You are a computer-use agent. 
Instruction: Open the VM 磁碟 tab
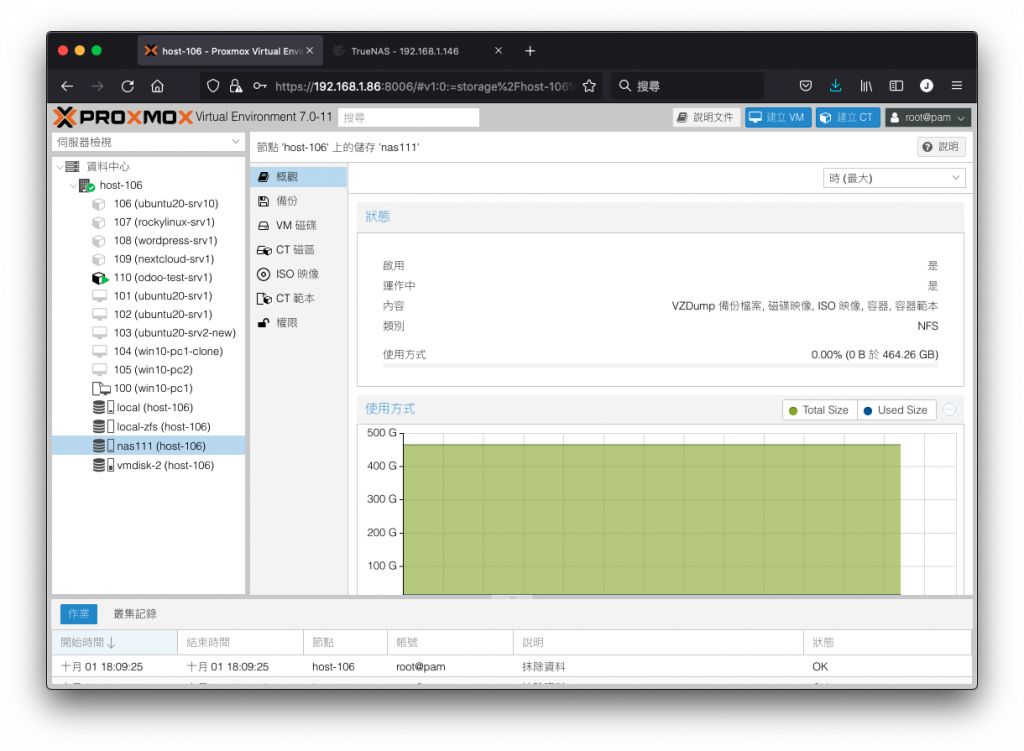(298, 225)
